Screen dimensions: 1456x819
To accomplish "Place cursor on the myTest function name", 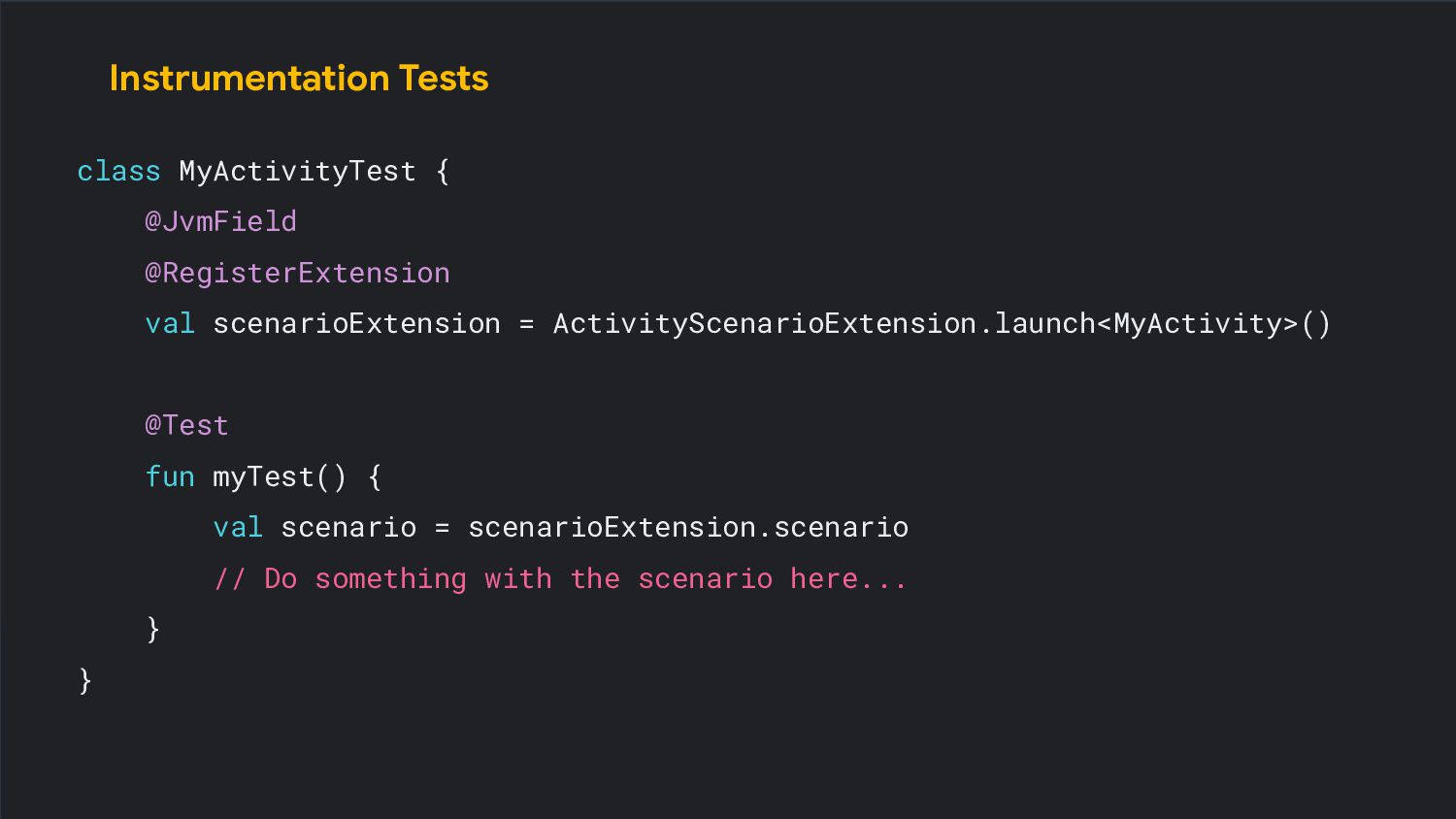I will tap(263, 477).
